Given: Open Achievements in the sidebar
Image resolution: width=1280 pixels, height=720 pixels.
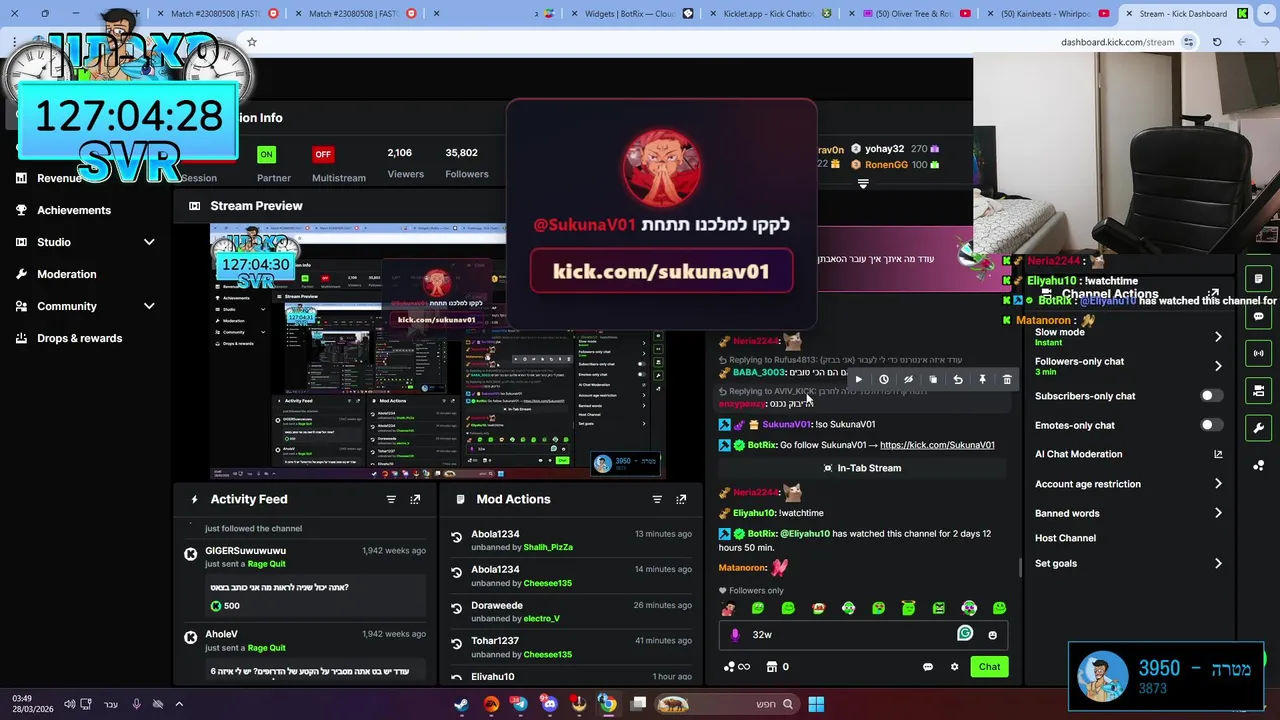Looking at the screenshot, I should pos(74,210).
